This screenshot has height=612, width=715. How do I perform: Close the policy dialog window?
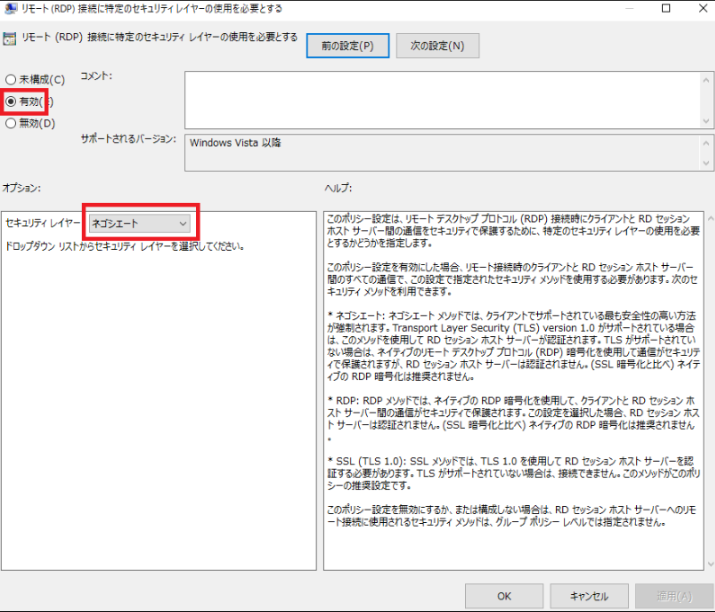(x=703, y=8)
